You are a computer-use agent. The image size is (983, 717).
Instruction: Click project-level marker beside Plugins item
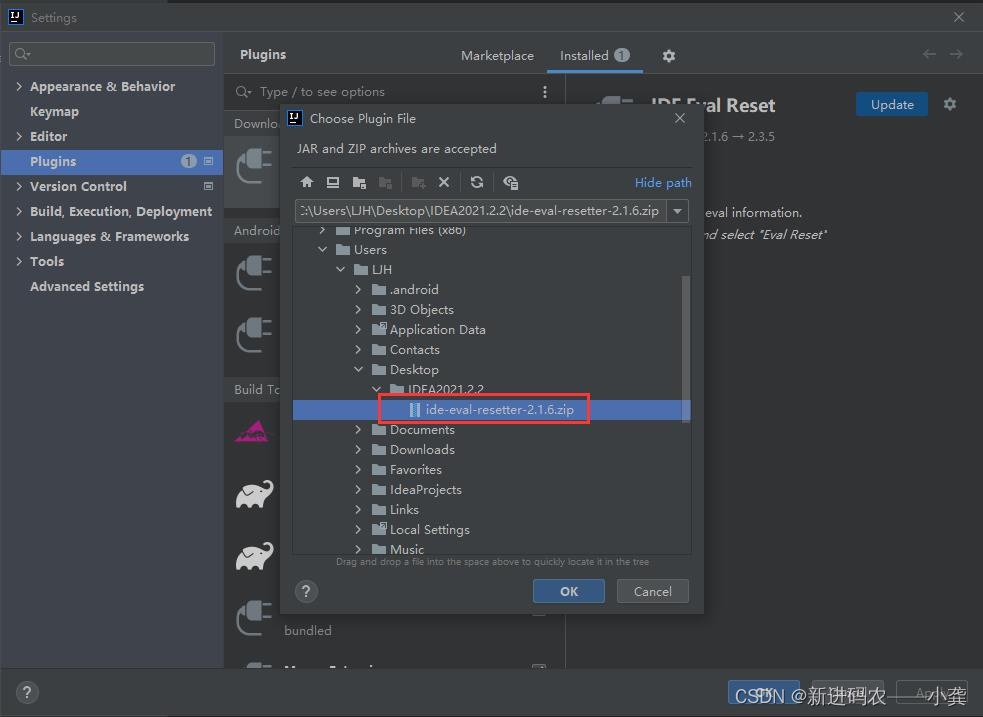[x=209, y=161]
